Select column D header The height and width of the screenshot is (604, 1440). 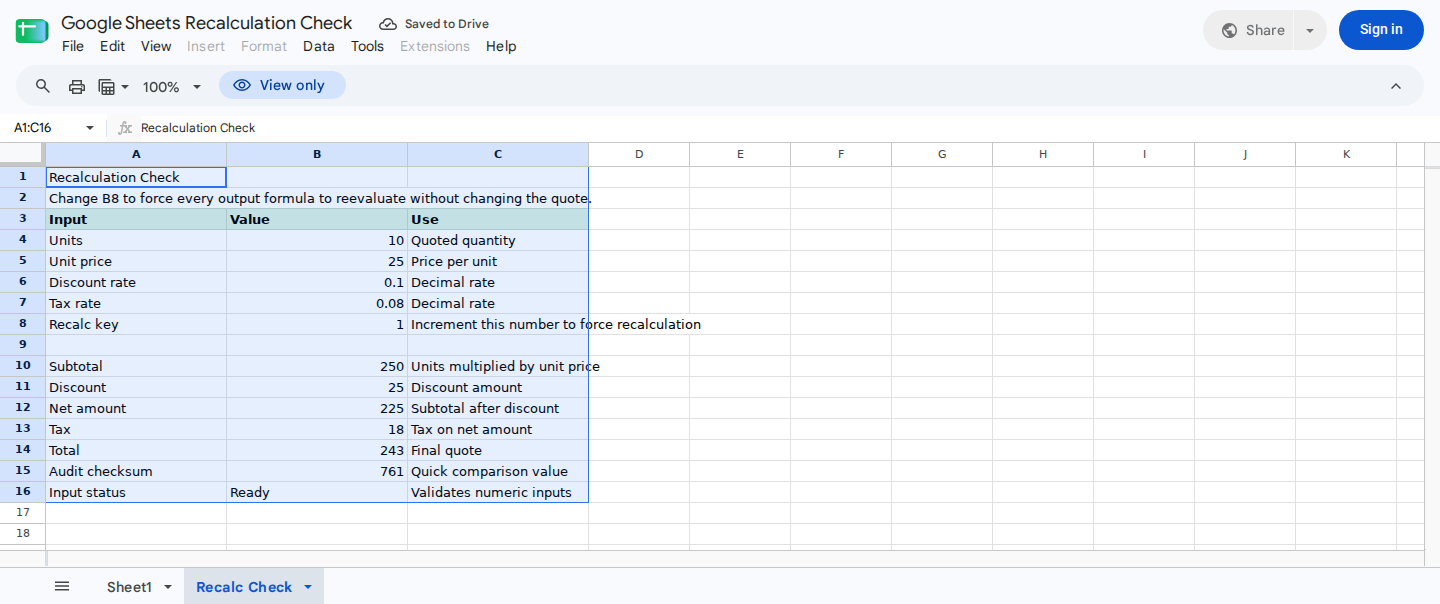point(639,154)
